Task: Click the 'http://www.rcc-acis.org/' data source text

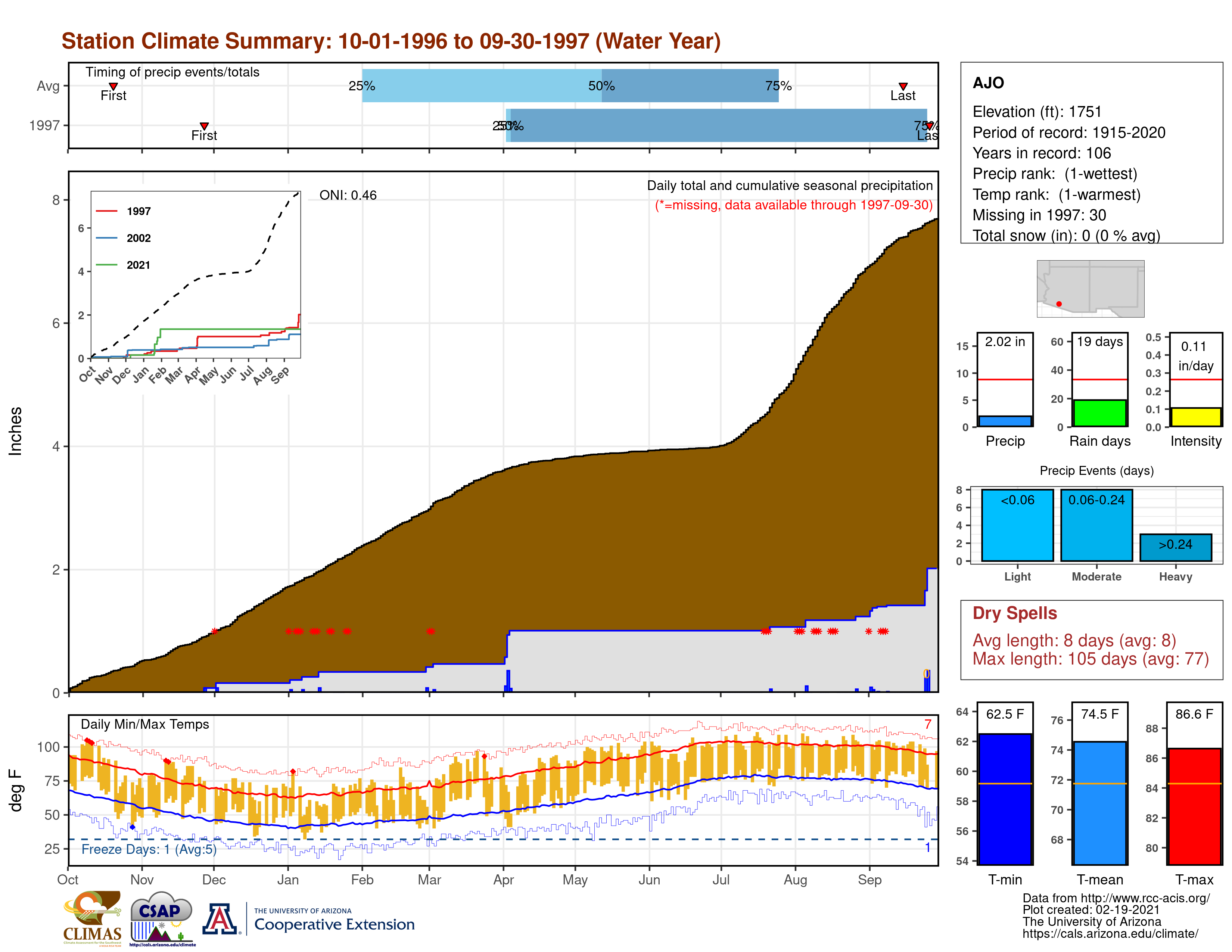Action: [1146, 898]
